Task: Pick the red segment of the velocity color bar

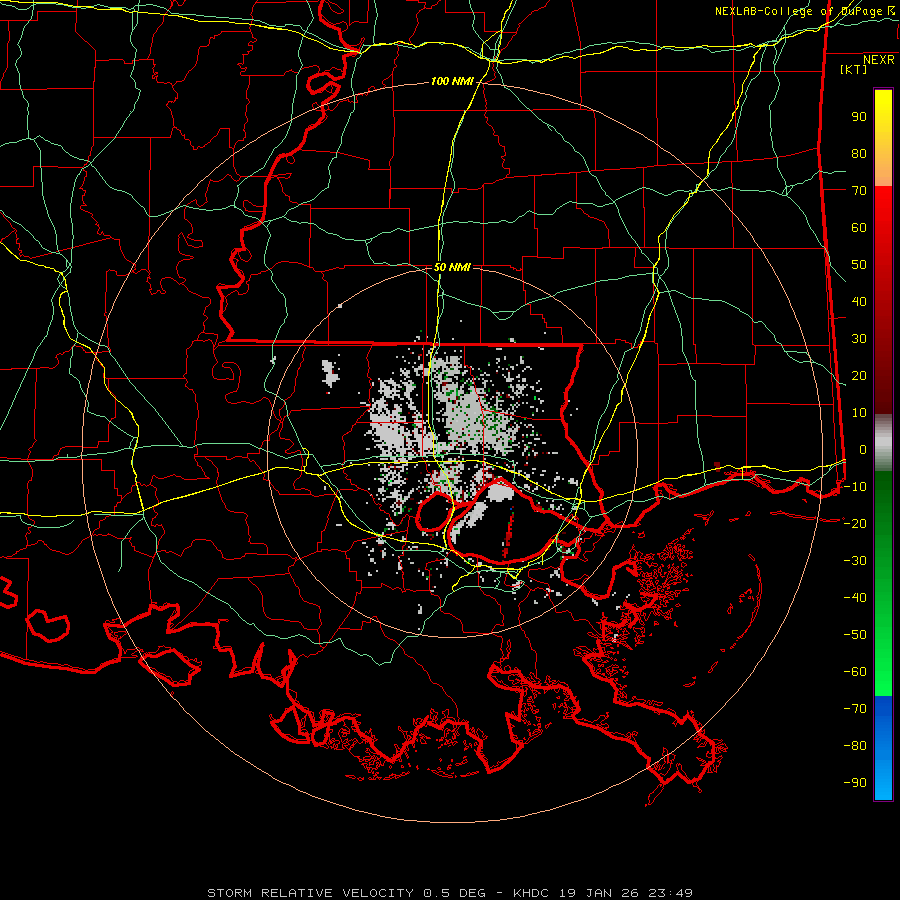Action: click(x=883, y=300)
